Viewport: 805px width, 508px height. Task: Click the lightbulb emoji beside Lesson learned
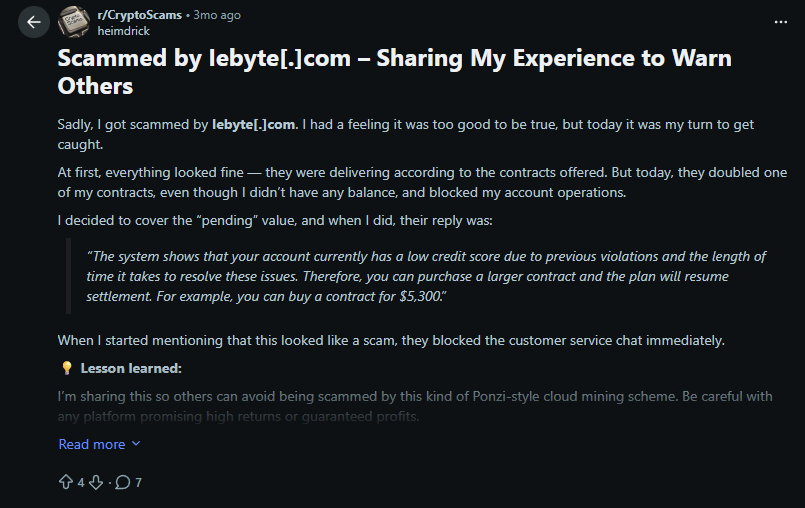pyautogui.click(x=66, y=369)
